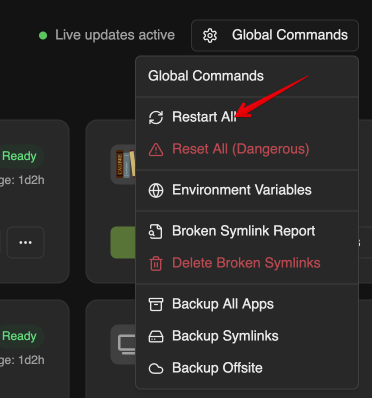
Task: Open Environment Variables menu entry
Action: tap(247, 190)
